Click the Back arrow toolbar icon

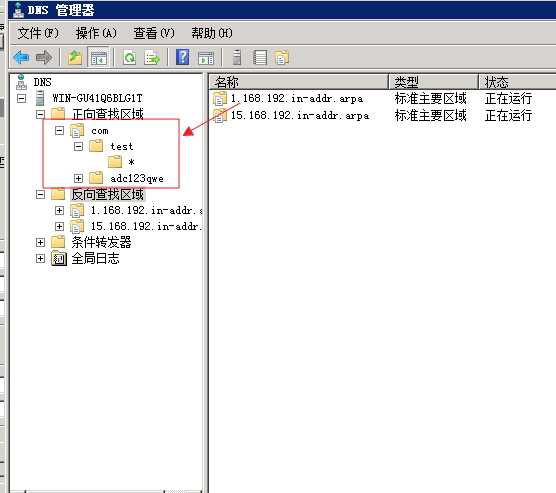21,57
